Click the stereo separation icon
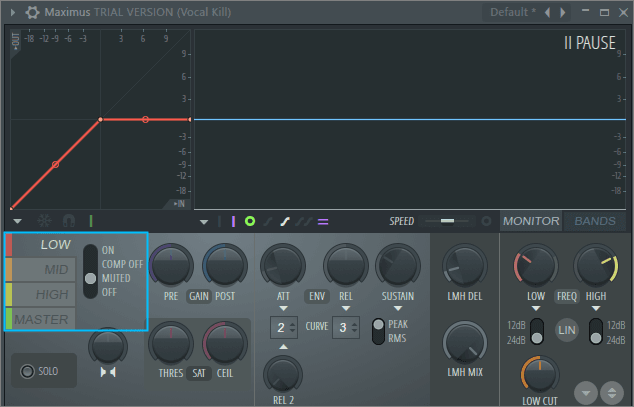The image size is (634, 407). [108, 371]
